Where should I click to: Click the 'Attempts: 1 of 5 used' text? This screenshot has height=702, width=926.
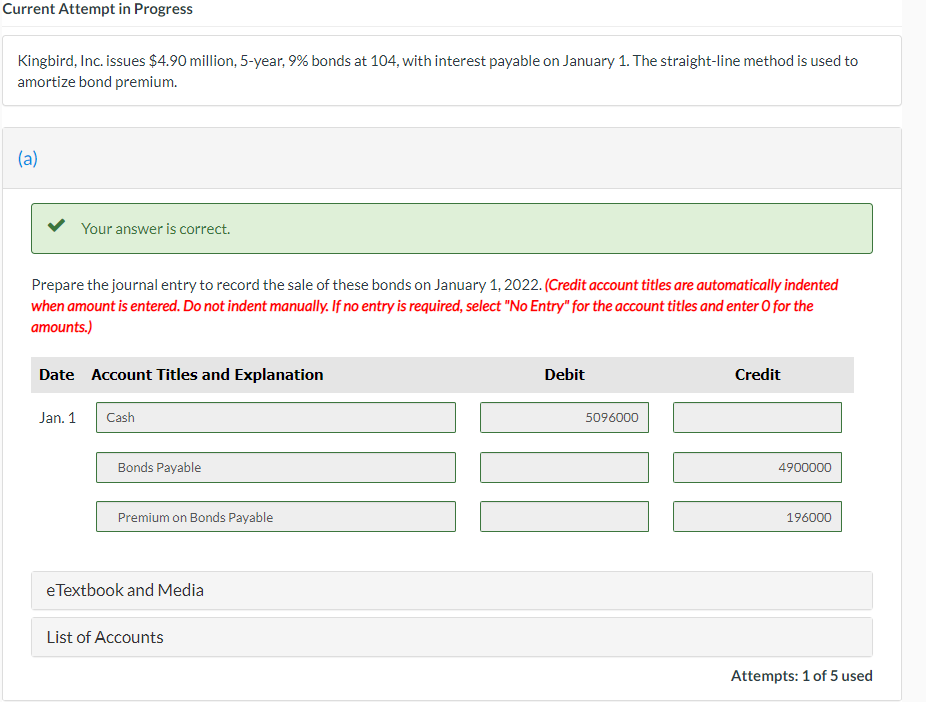(801, 676)
